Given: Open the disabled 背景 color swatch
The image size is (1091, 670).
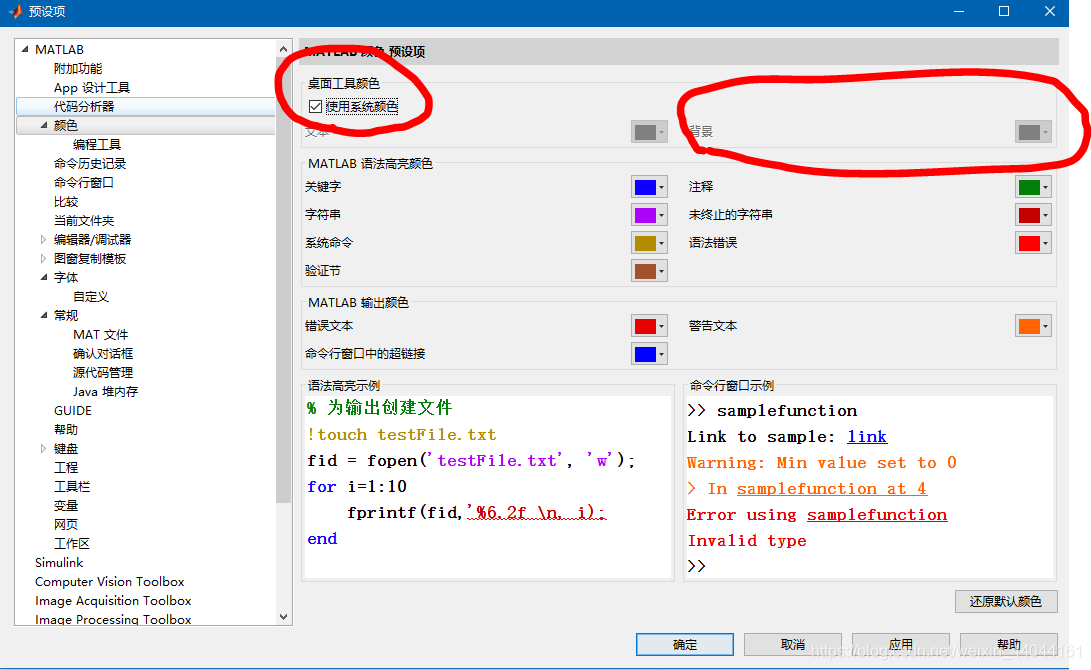Looking at the screenshot, I should coord(1033,131).
